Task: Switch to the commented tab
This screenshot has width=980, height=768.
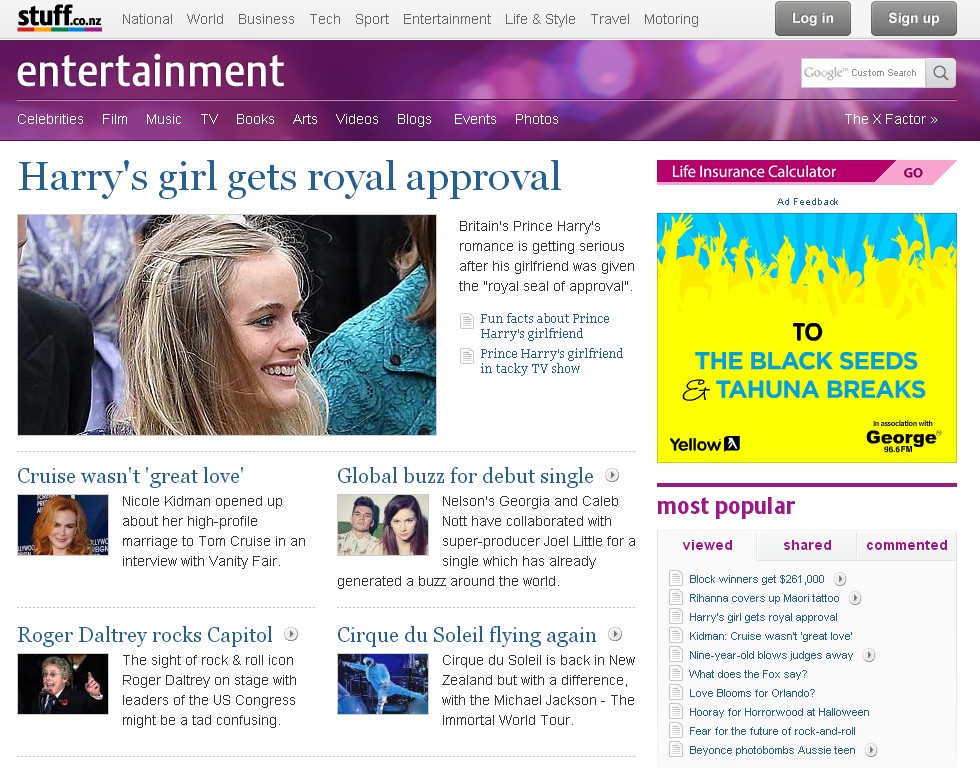Action: 906,545
